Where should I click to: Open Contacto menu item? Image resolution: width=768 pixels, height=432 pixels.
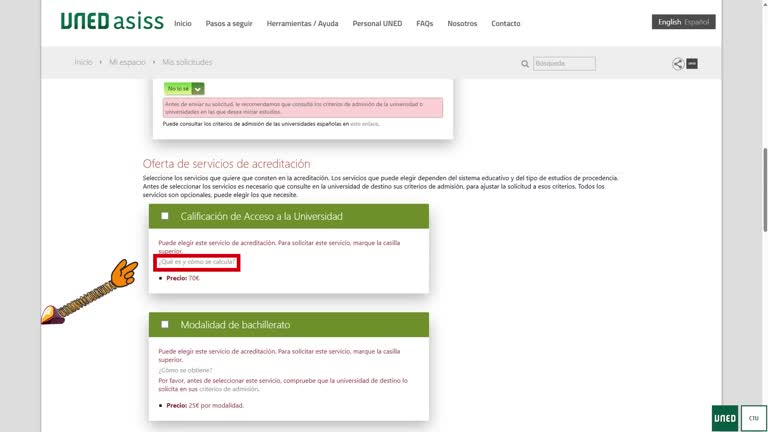pos(505,24)
